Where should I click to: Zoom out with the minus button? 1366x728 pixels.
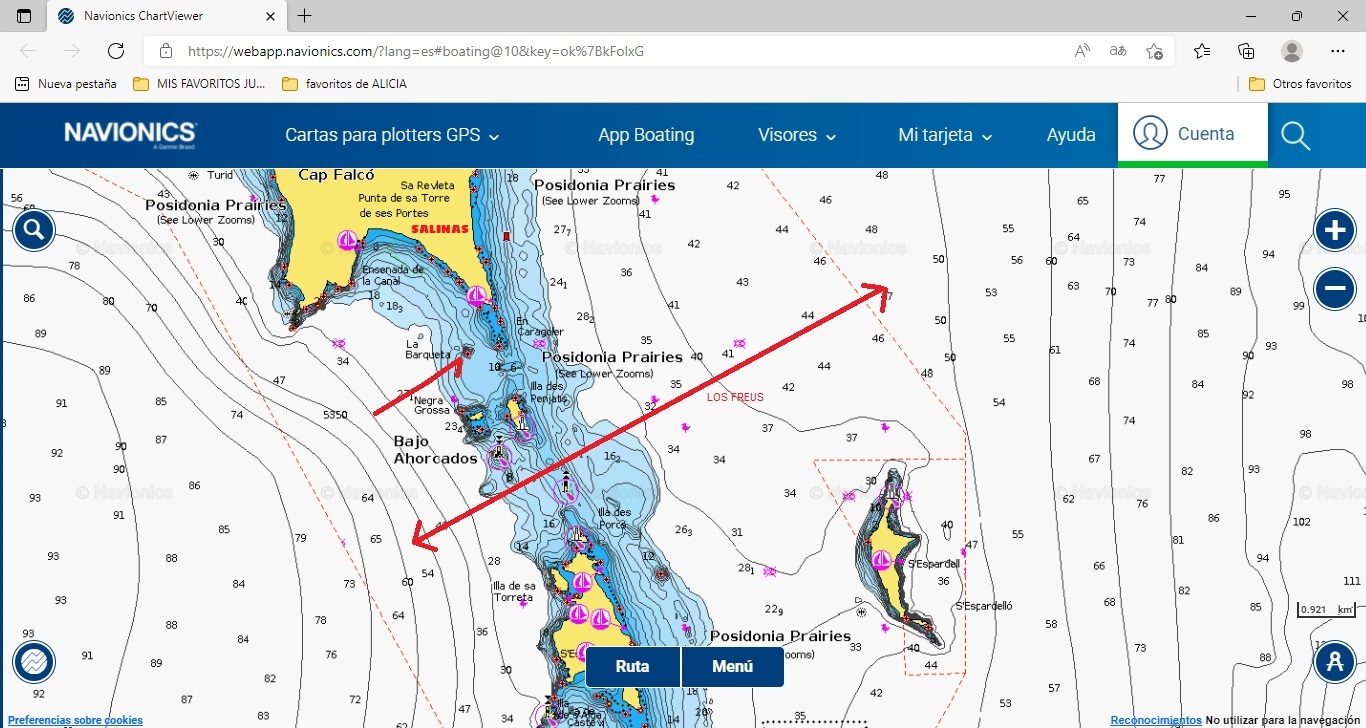(x=1334, y=289)
